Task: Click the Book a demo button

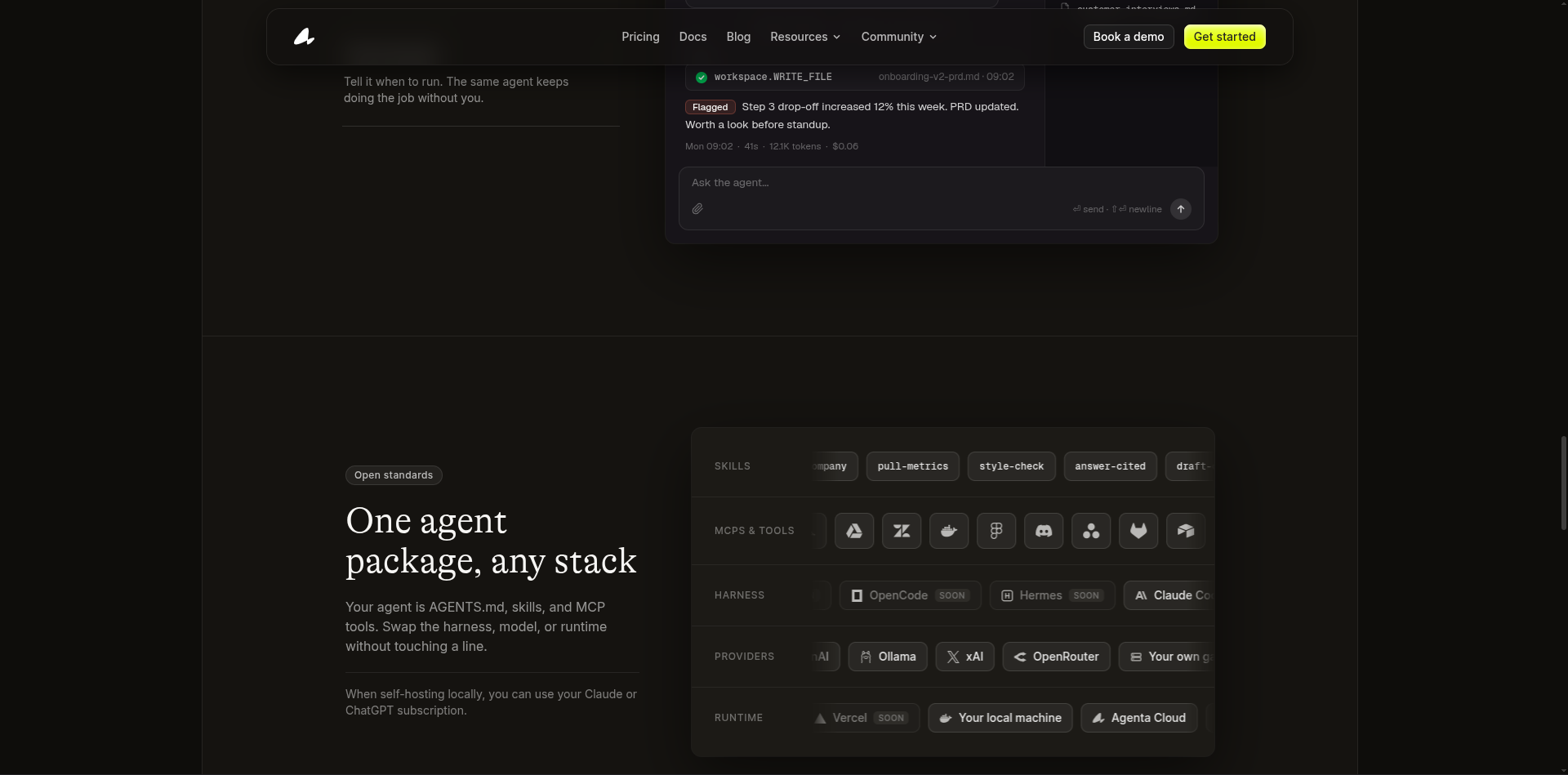Action: pyautogui.click(x=1129, y=37)
